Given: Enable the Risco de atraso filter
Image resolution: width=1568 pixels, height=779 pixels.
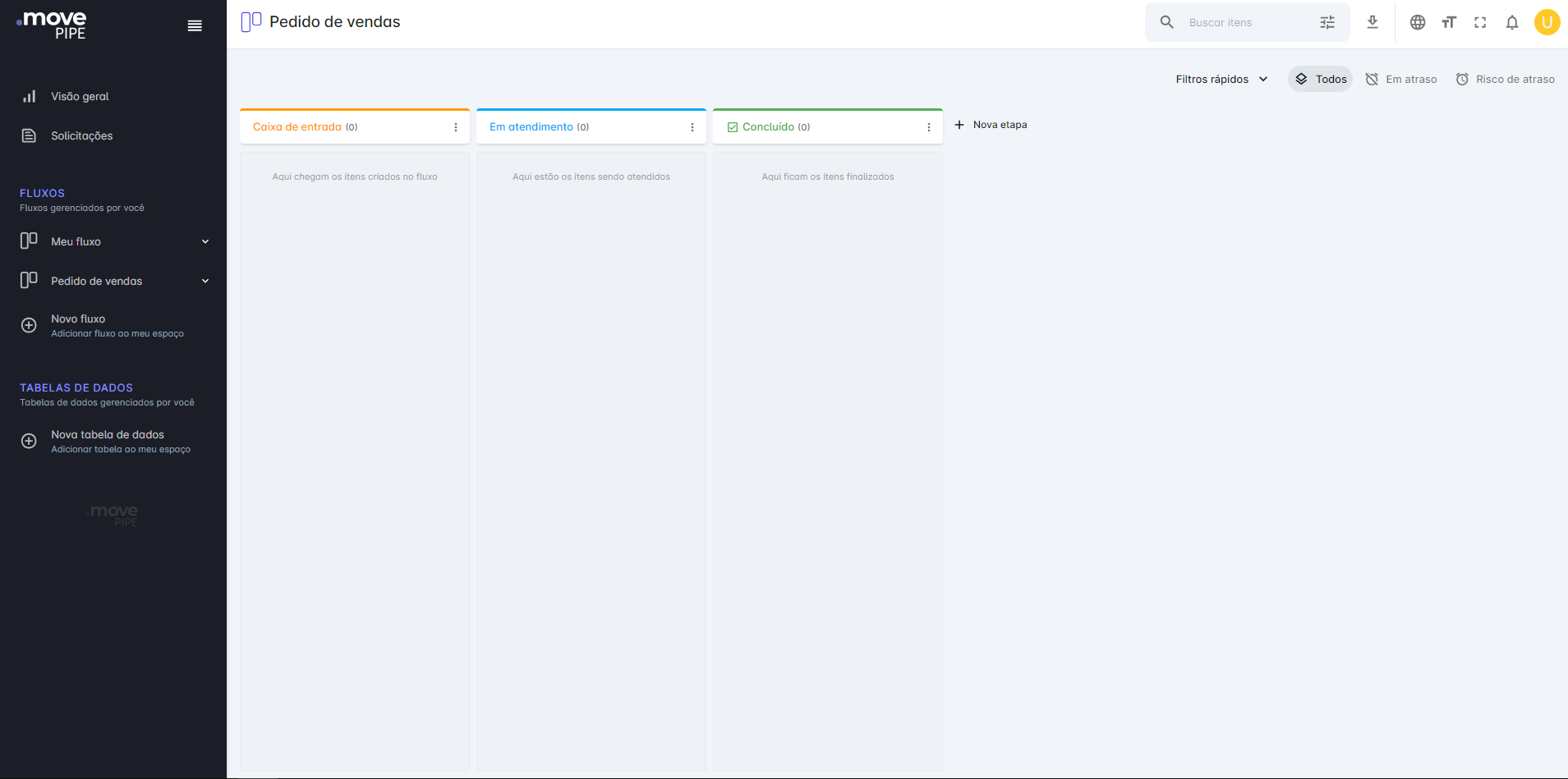Looking at the screenshot, I should (x=1506, y=79).
